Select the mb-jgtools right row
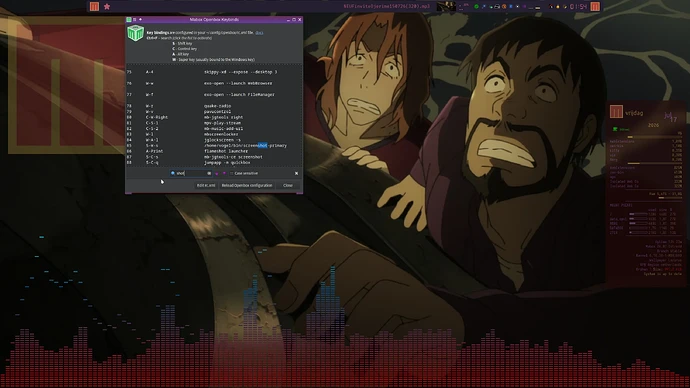This screenshot has height=388, width=690. click(x=214, y=117)
